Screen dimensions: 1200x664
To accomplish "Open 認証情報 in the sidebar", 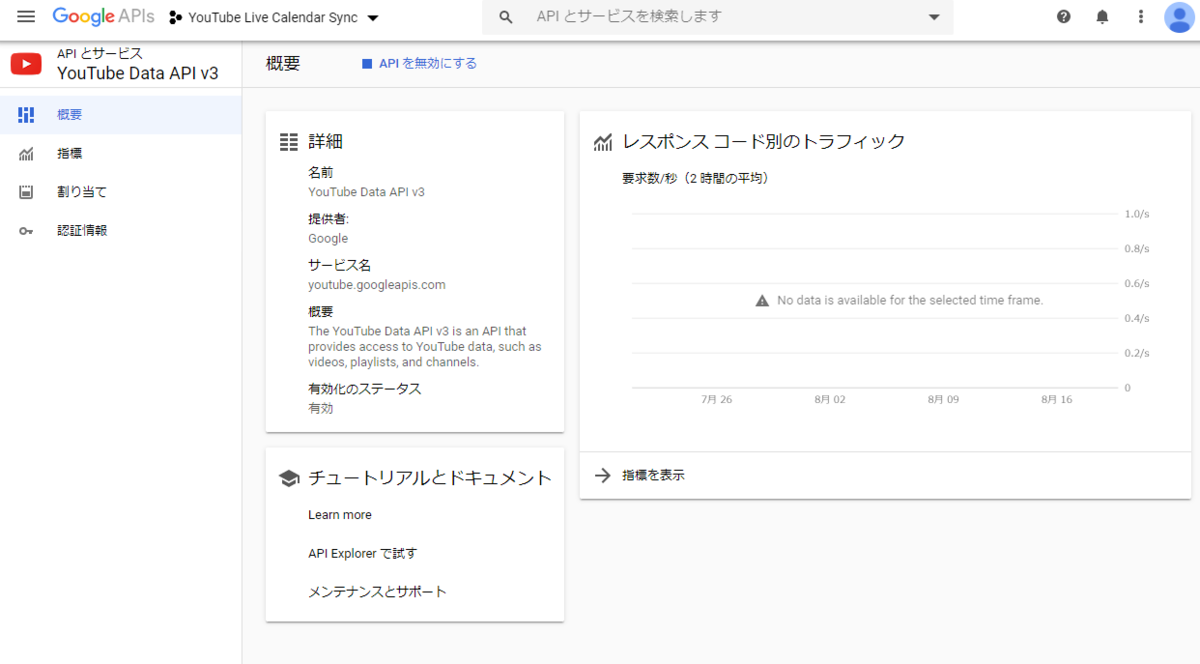I will point(120,230).
